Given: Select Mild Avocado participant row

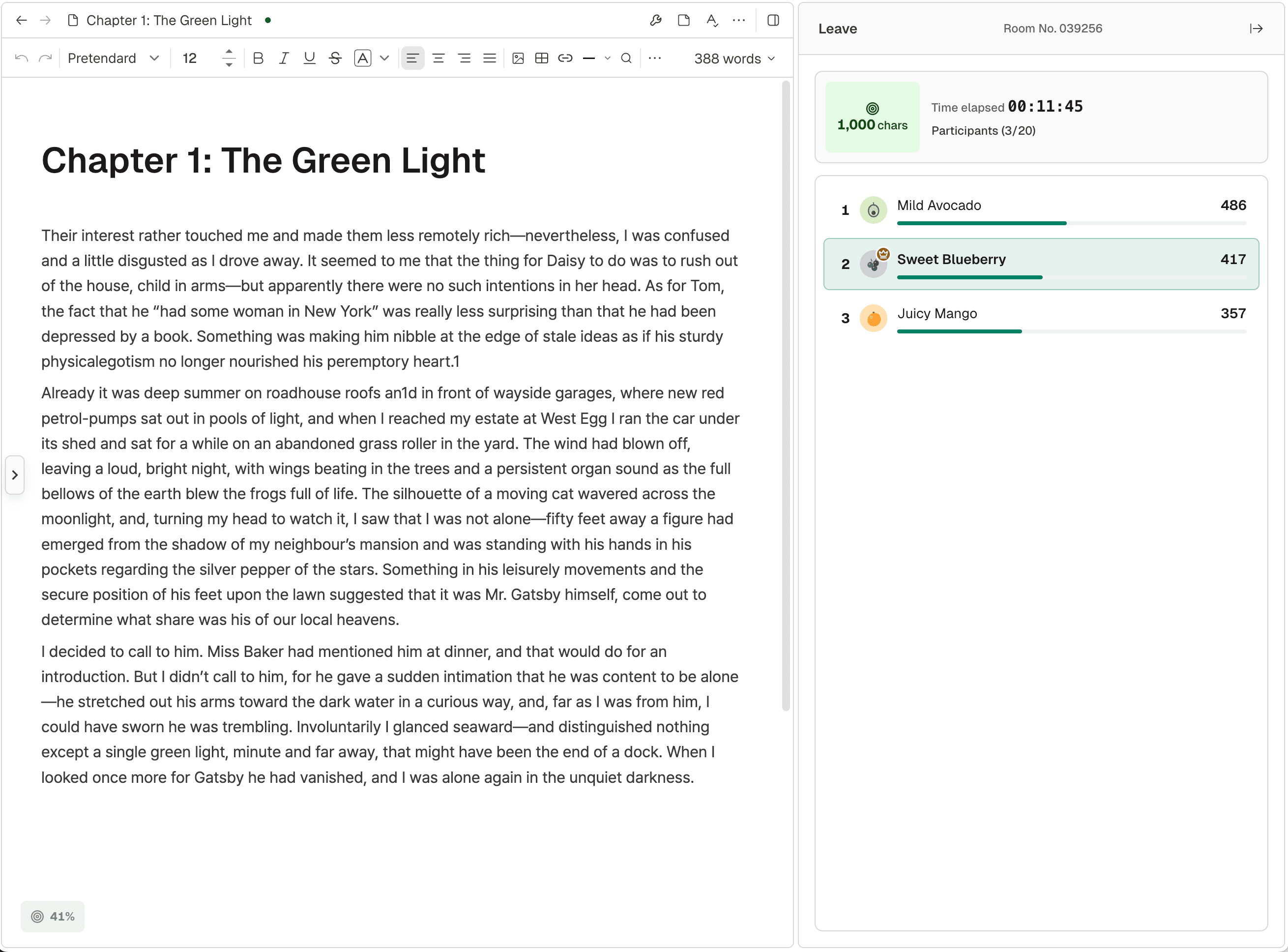Looking at the screenshot, I should 1041,210.
